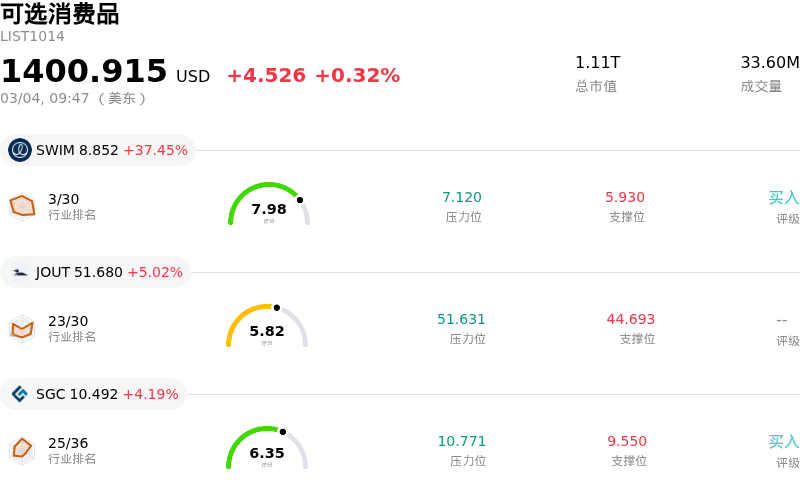Click SGC support level 9.550
Image resolution: width=800 pixels, height=488 pixels.
tap(627, 442)
